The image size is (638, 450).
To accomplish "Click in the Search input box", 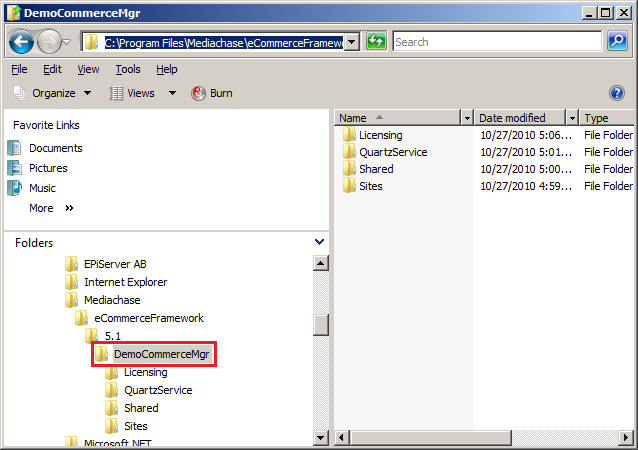I will point(495,42).
